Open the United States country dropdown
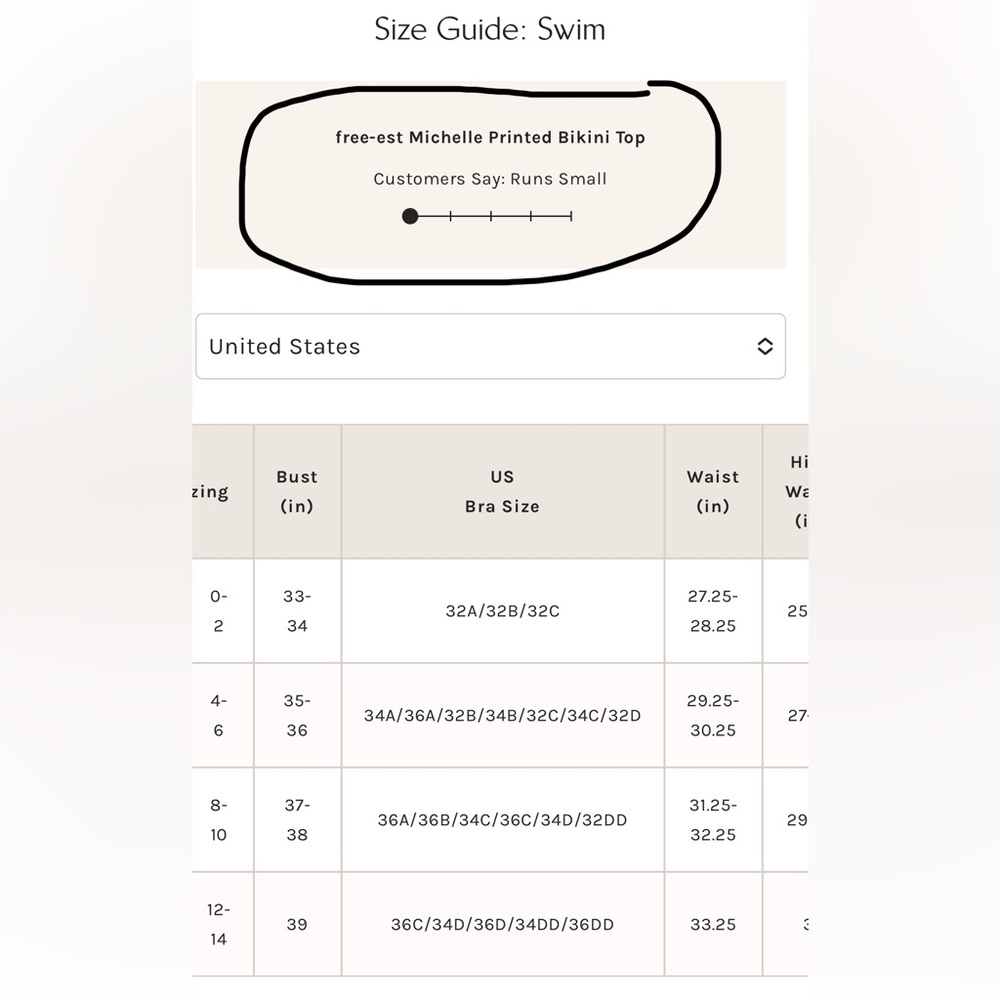Image resolution: width=1000 pixels, height=1000 pixels. click(490, 346)
